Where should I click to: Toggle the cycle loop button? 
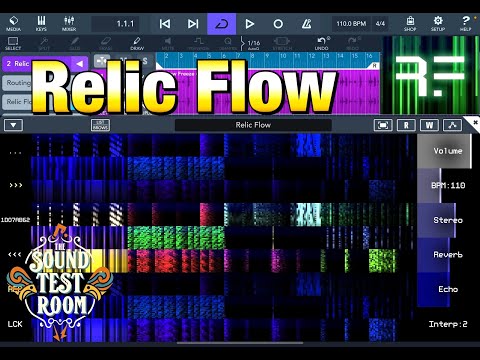[x=222, y=24]
